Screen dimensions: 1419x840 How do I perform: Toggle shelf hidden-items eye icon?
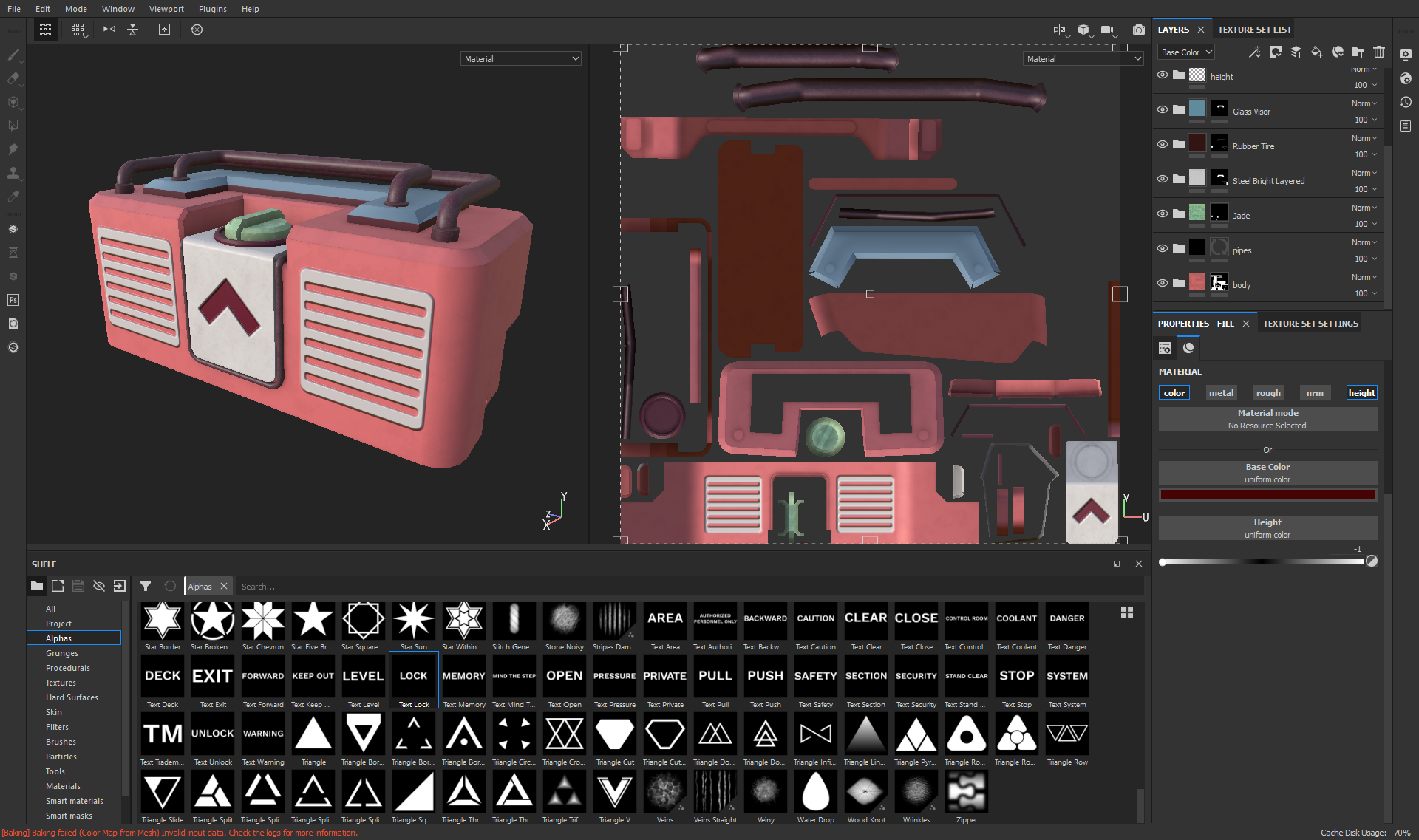click(x=99, y=586)
